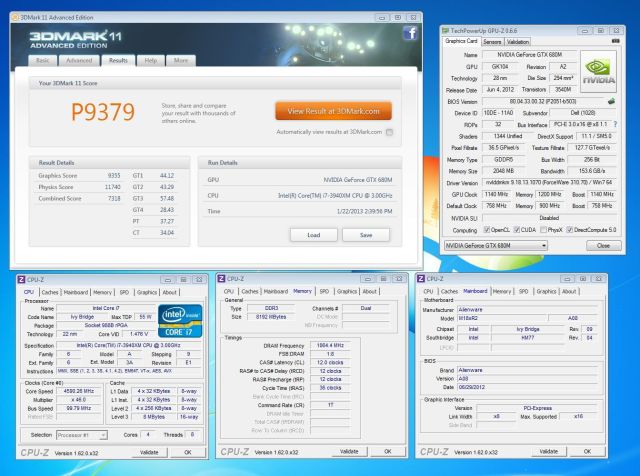Open the More tab in 3DMark 11
640x476 pixels.
[x=181, y=60]
